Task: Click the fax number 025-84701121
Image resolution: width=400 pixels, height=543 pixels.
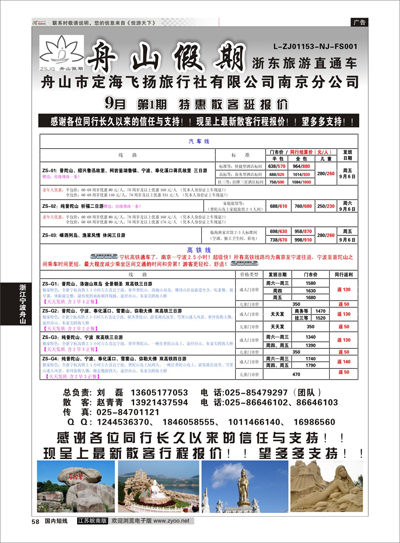Action: click(128, 412)
